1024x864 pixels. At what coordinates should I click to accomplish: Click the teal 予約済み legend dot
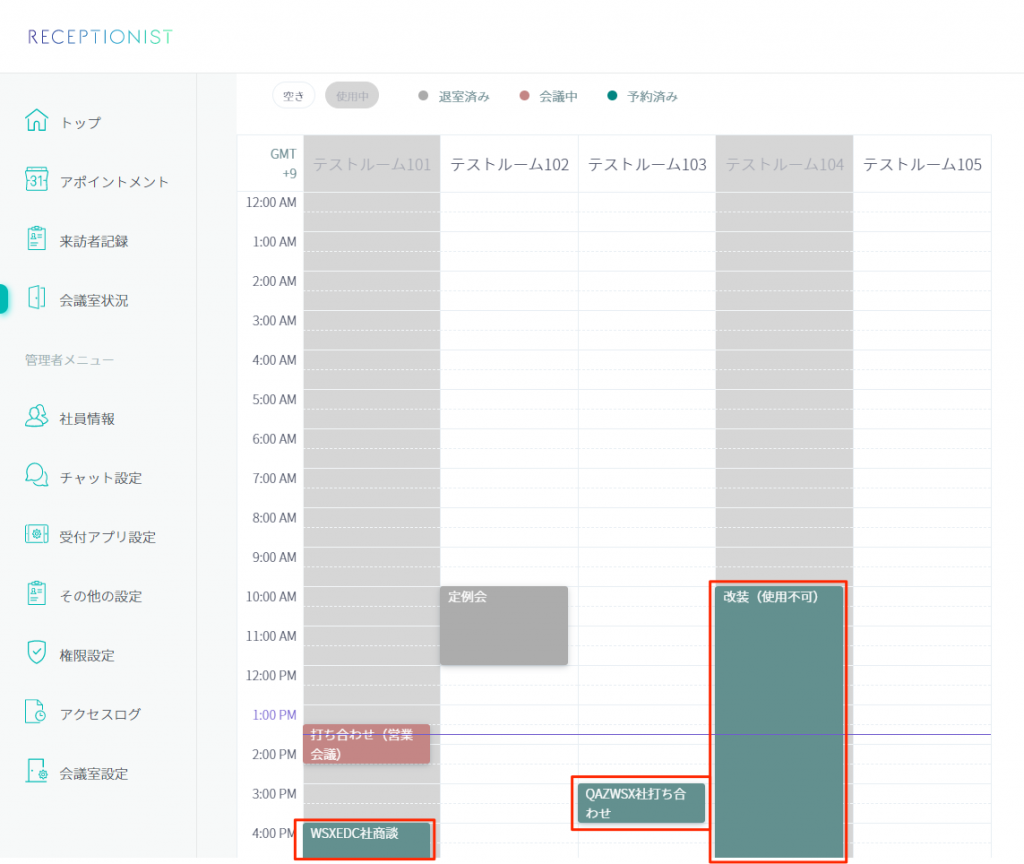point(612,95)
